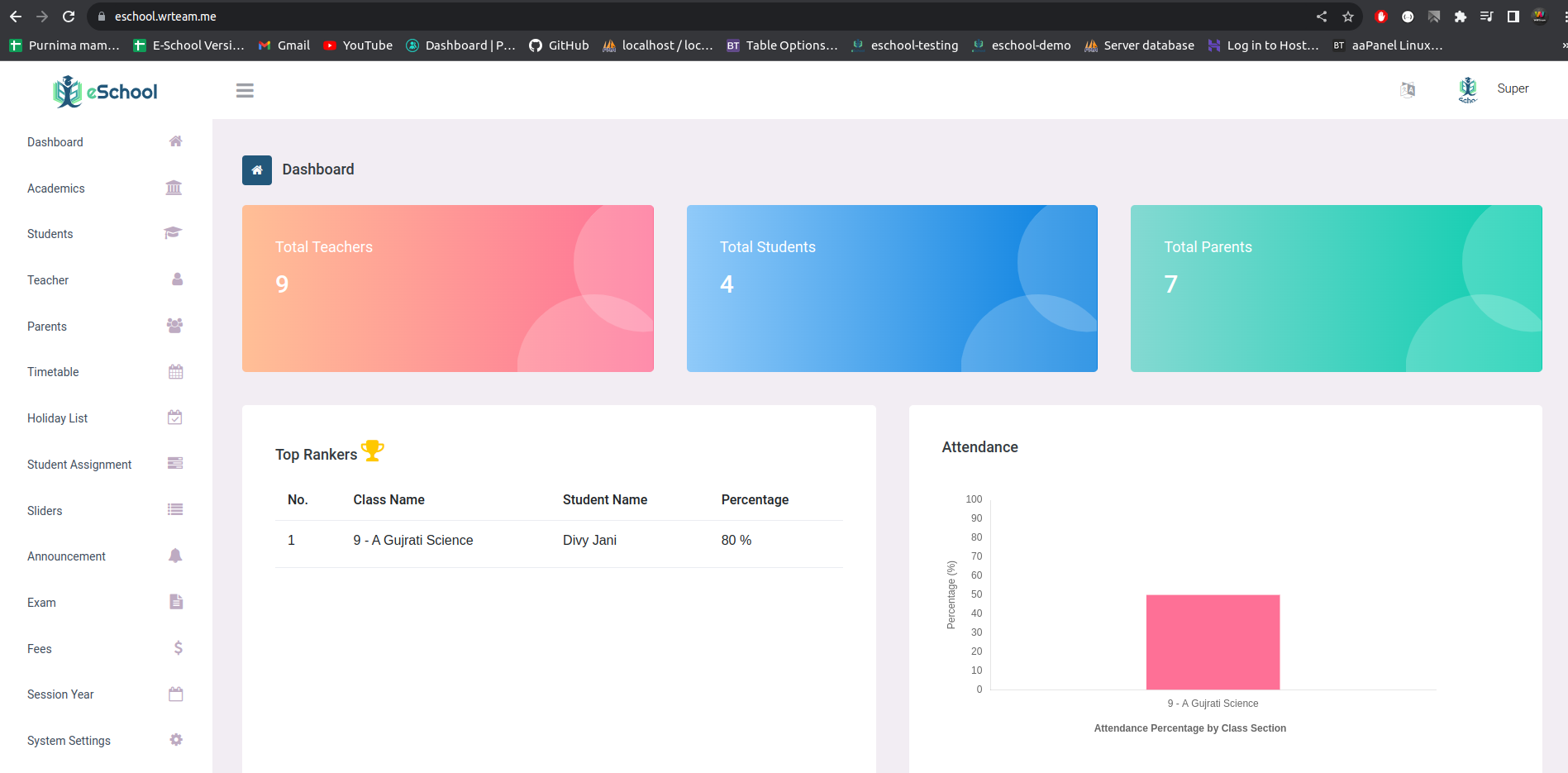Click the Holiday List calendar icon

tap(175, 418)
